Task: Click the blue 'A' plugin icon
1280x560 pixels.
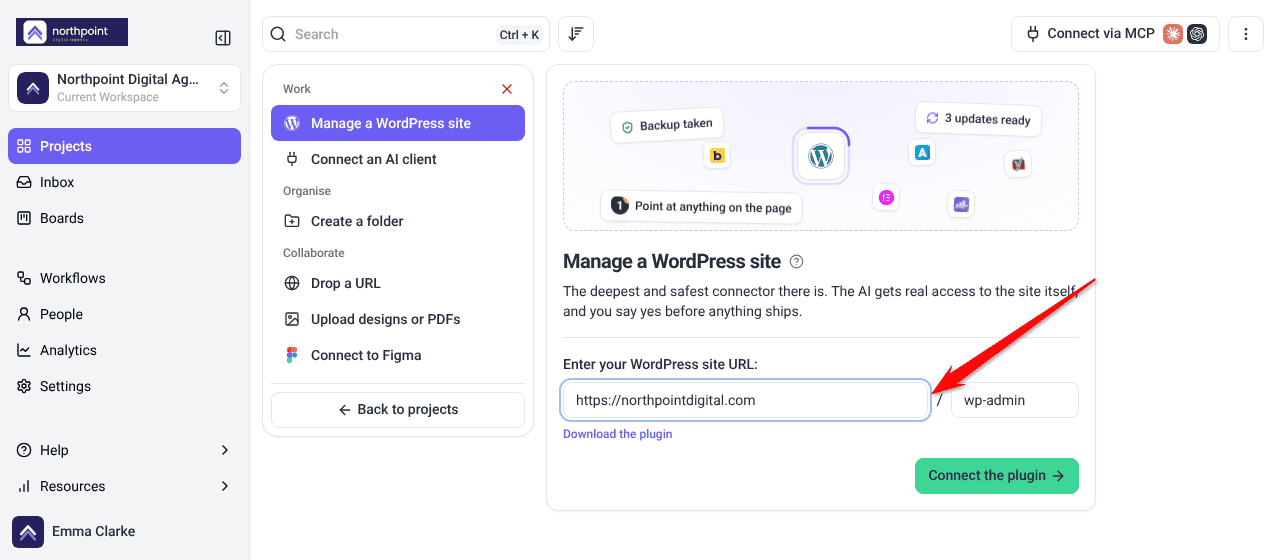Action: [923, 152]
